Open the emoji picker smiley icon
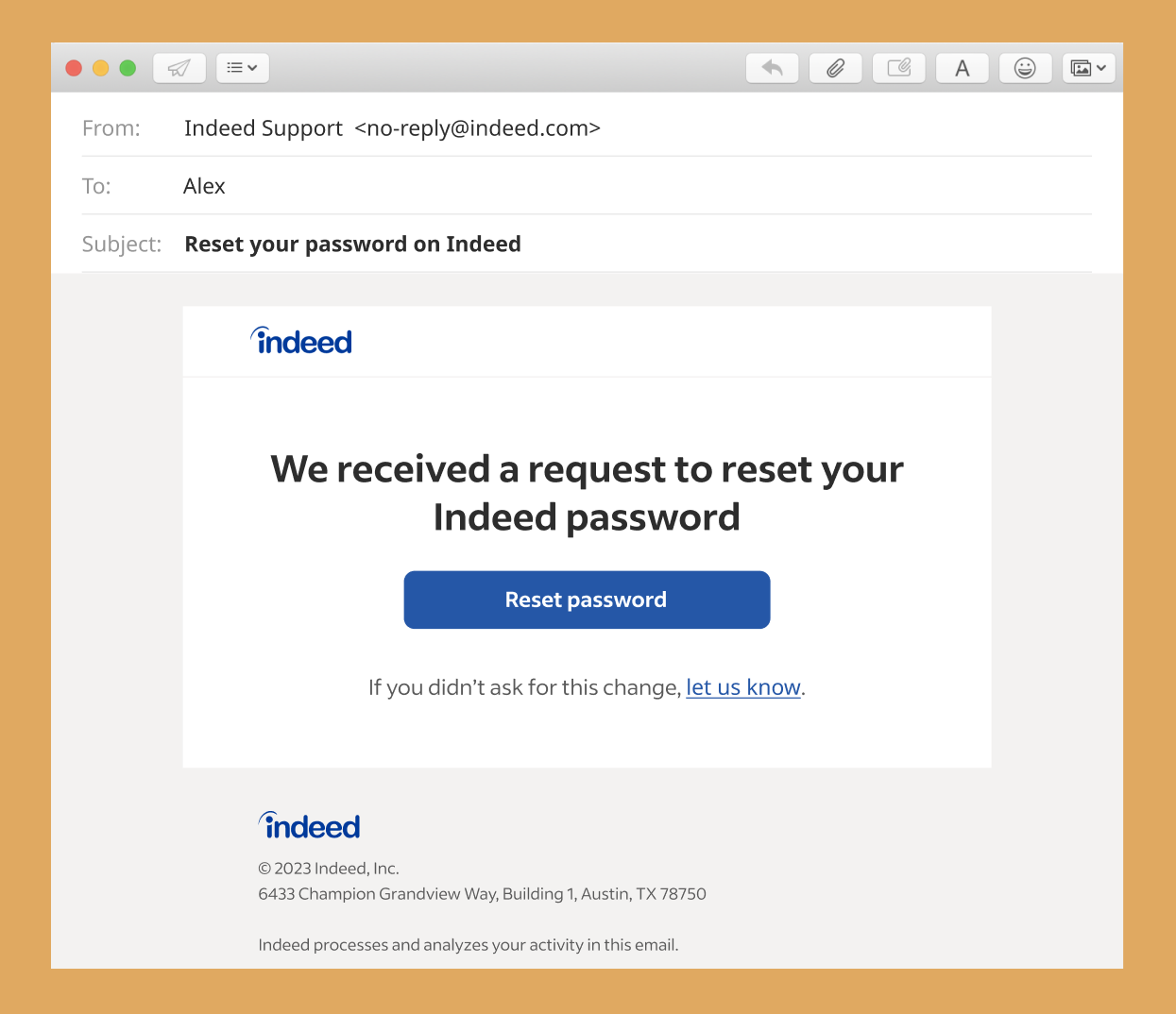The width and height of the screenshot is (1176, 1014). click(x=1025, y=68)
